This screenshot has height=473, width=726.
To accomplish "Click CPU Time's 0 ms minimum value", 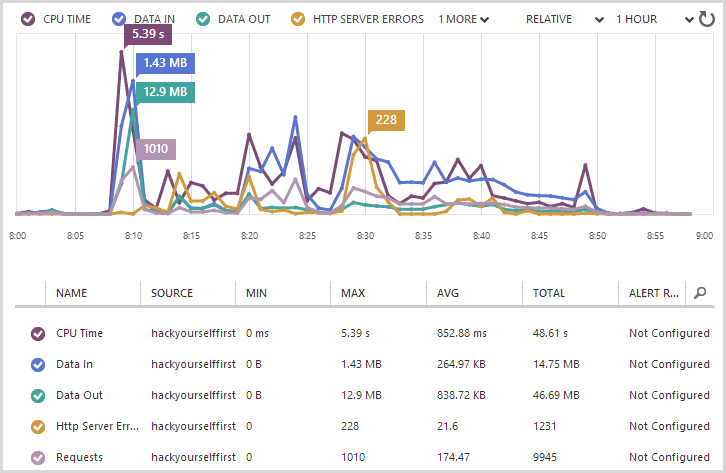I will [x=257, y=333].
